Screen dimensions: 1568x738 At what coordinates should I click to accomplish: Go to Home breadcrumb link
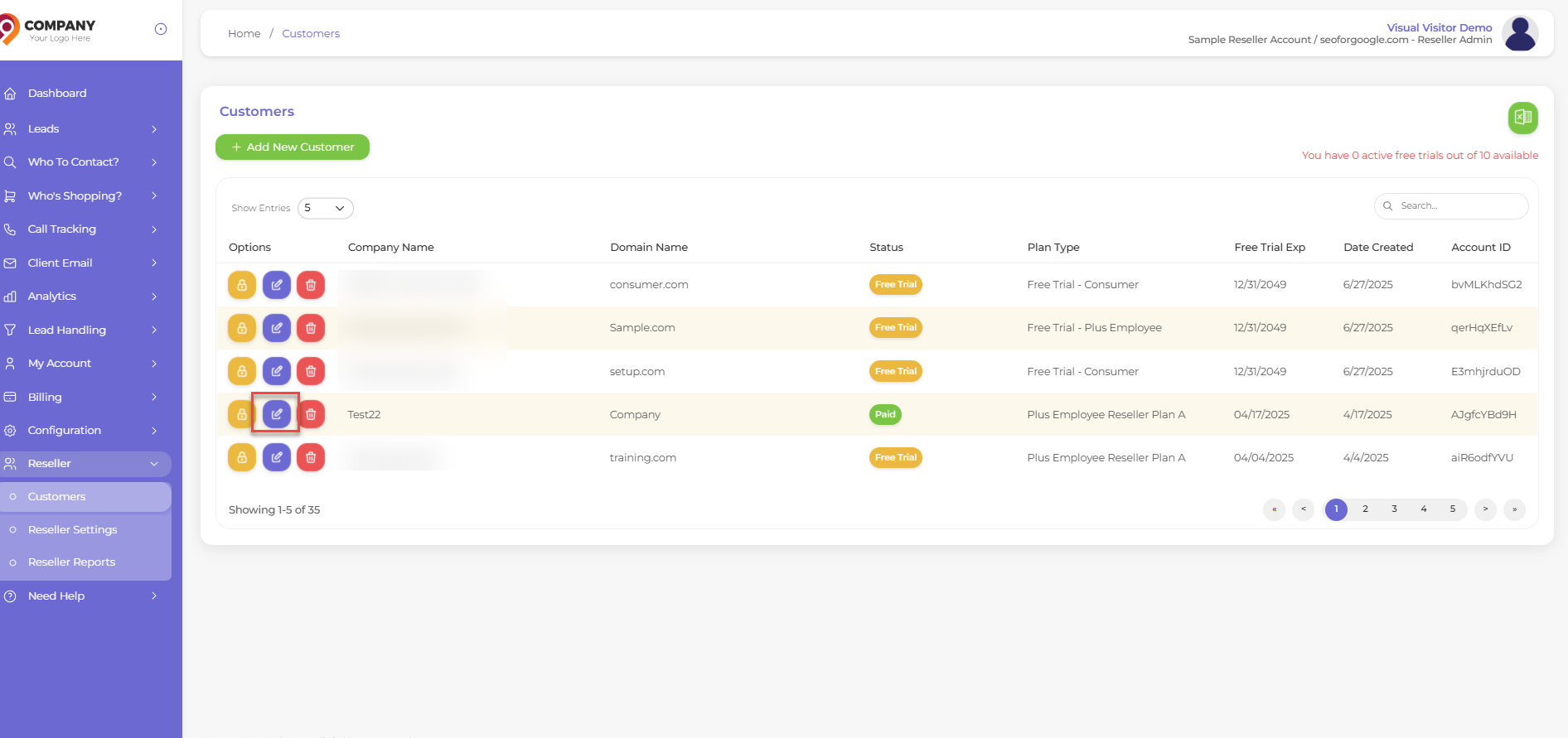pyautogui.click(x=244, y=34)
